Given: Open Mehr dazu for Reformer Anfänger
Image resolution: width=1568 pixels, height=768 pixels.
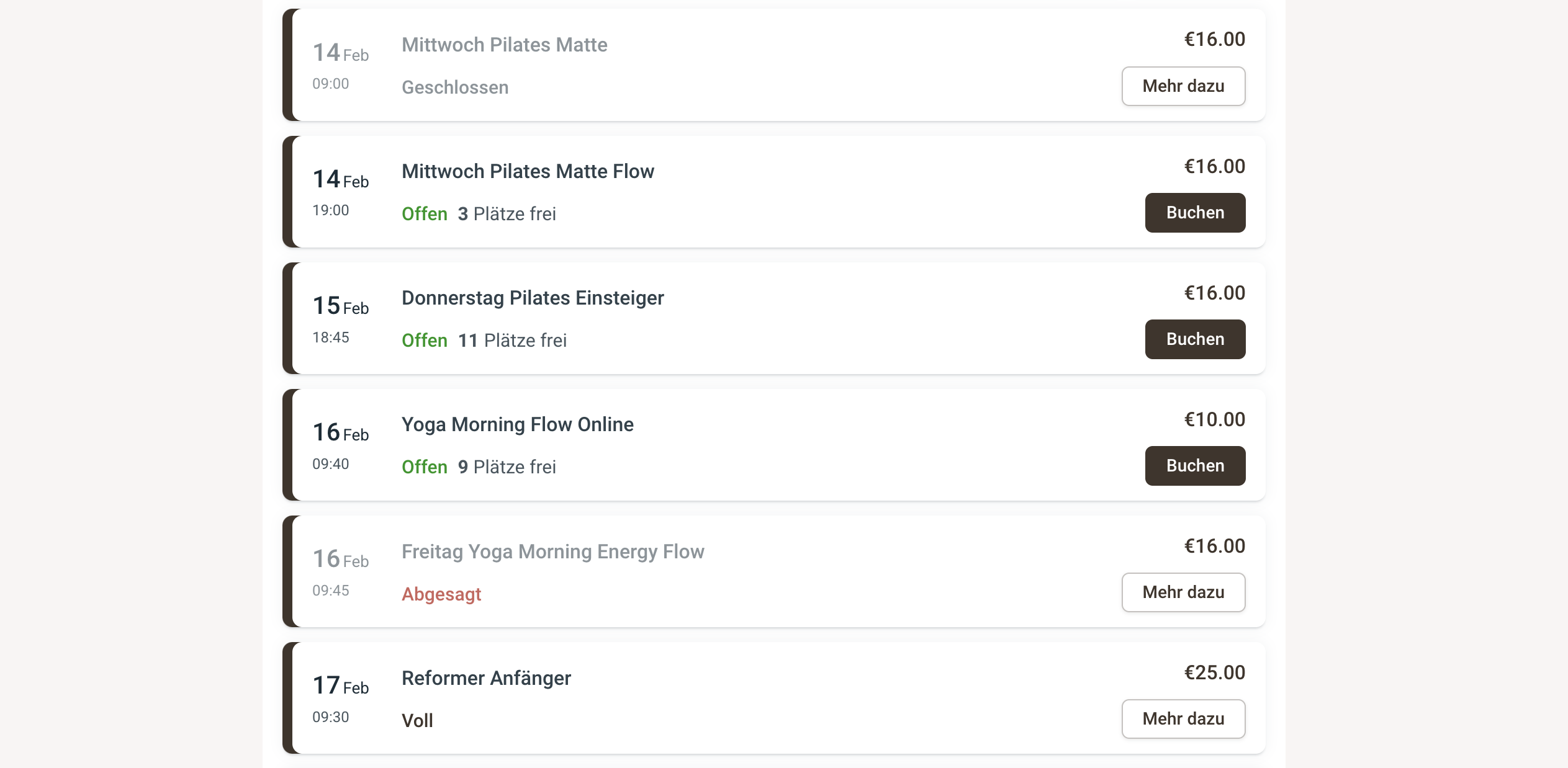Looking at the screenshot, I should (1183, 719).
